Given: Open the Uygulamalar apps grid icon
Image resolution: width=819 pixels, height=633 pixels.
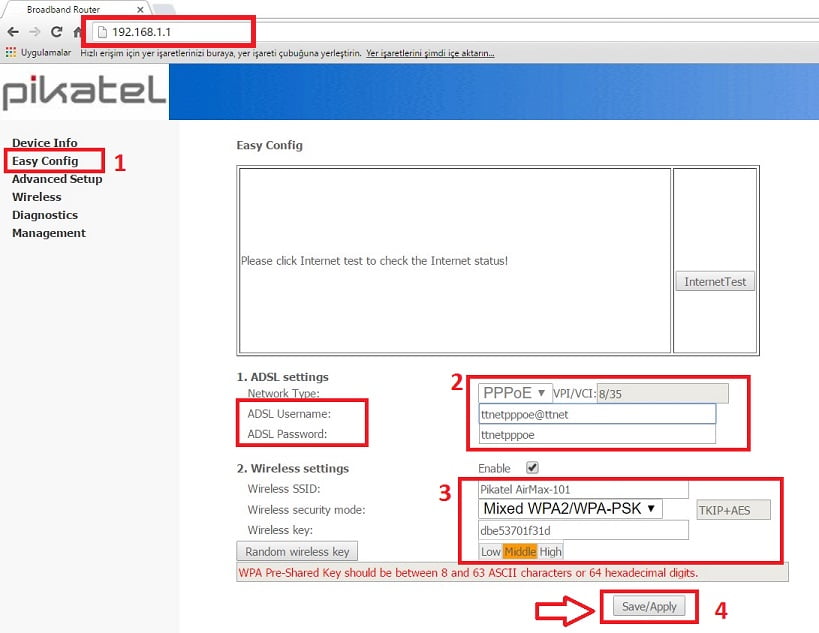Looking at the screenshot, I should [11, 52].
